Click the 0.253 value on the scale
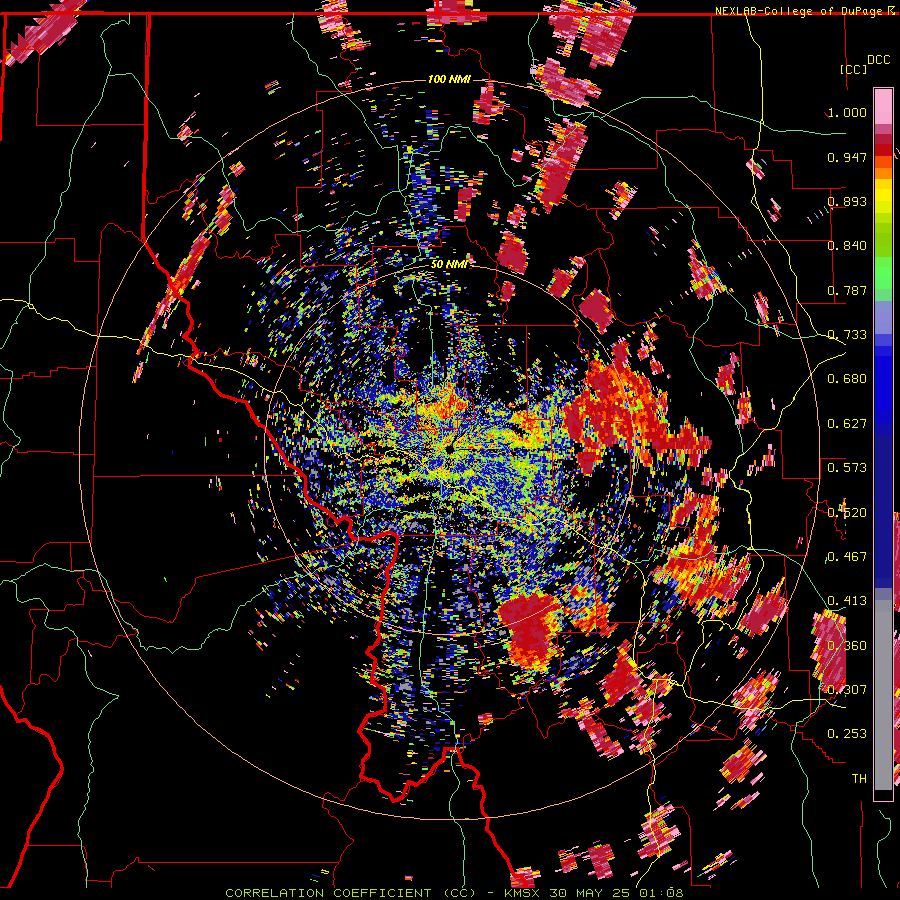900x900 pixels. point(847,734)
